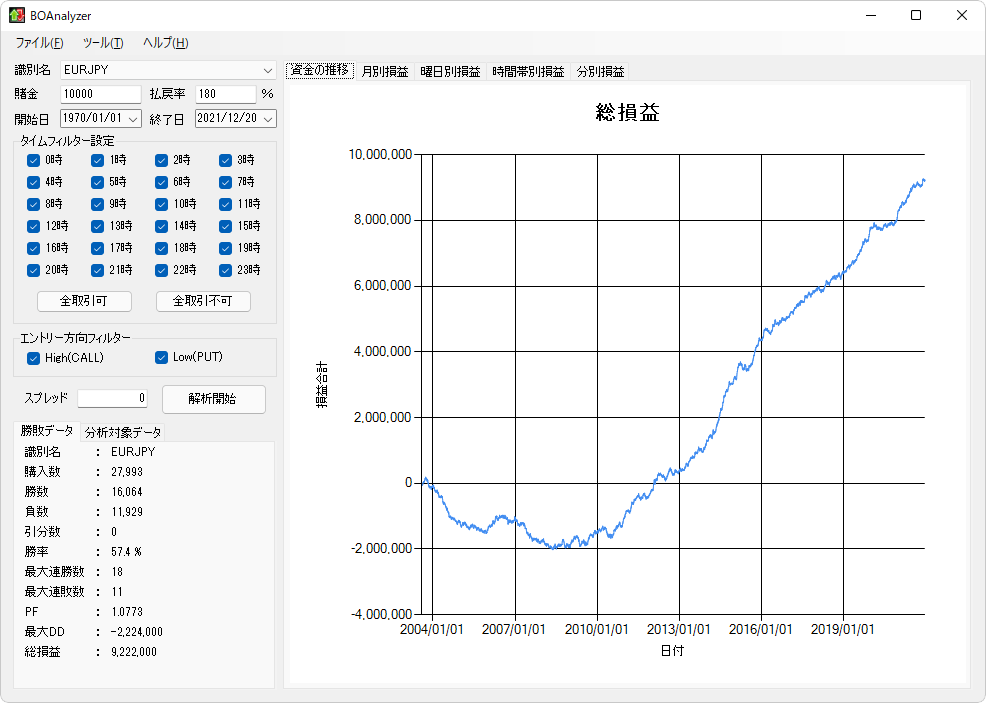This screenshot has height=703, width=986.
Task: Uncheck the 21時 time filter
Action: (x=97, y=270)
